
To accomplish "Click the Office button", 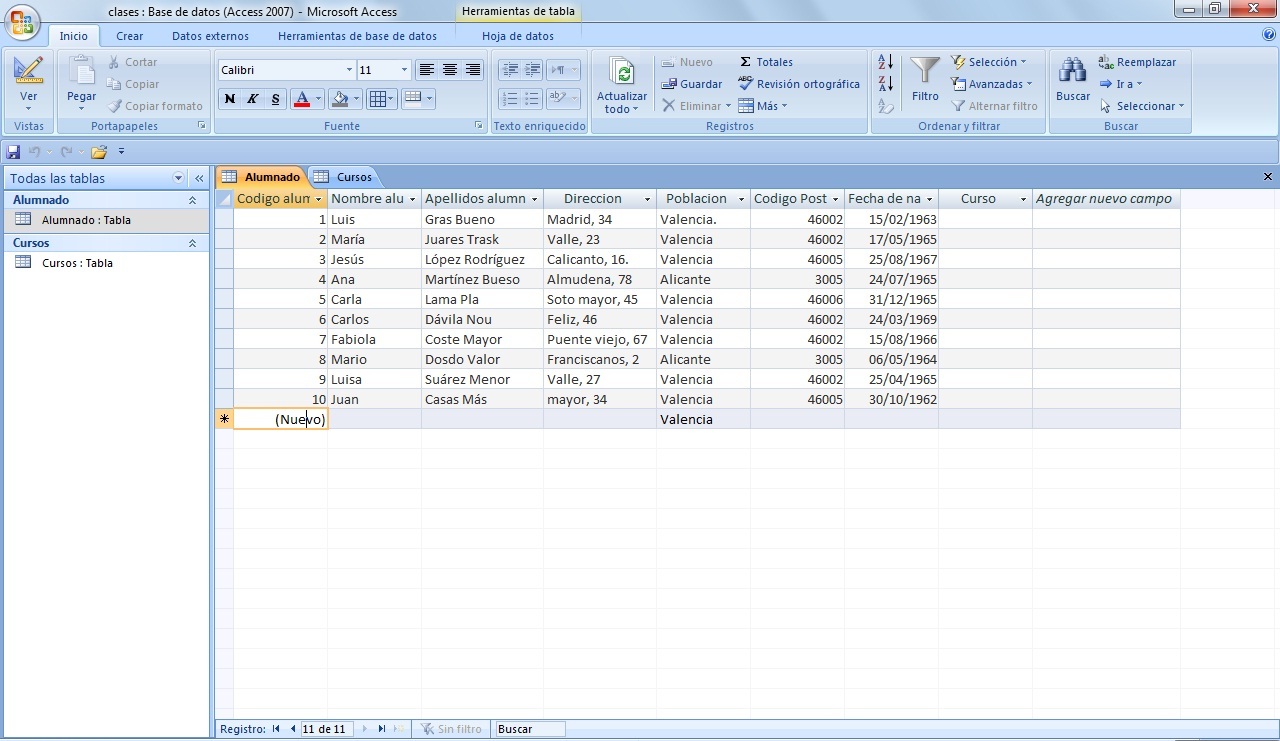I will [x=22, y=22].
